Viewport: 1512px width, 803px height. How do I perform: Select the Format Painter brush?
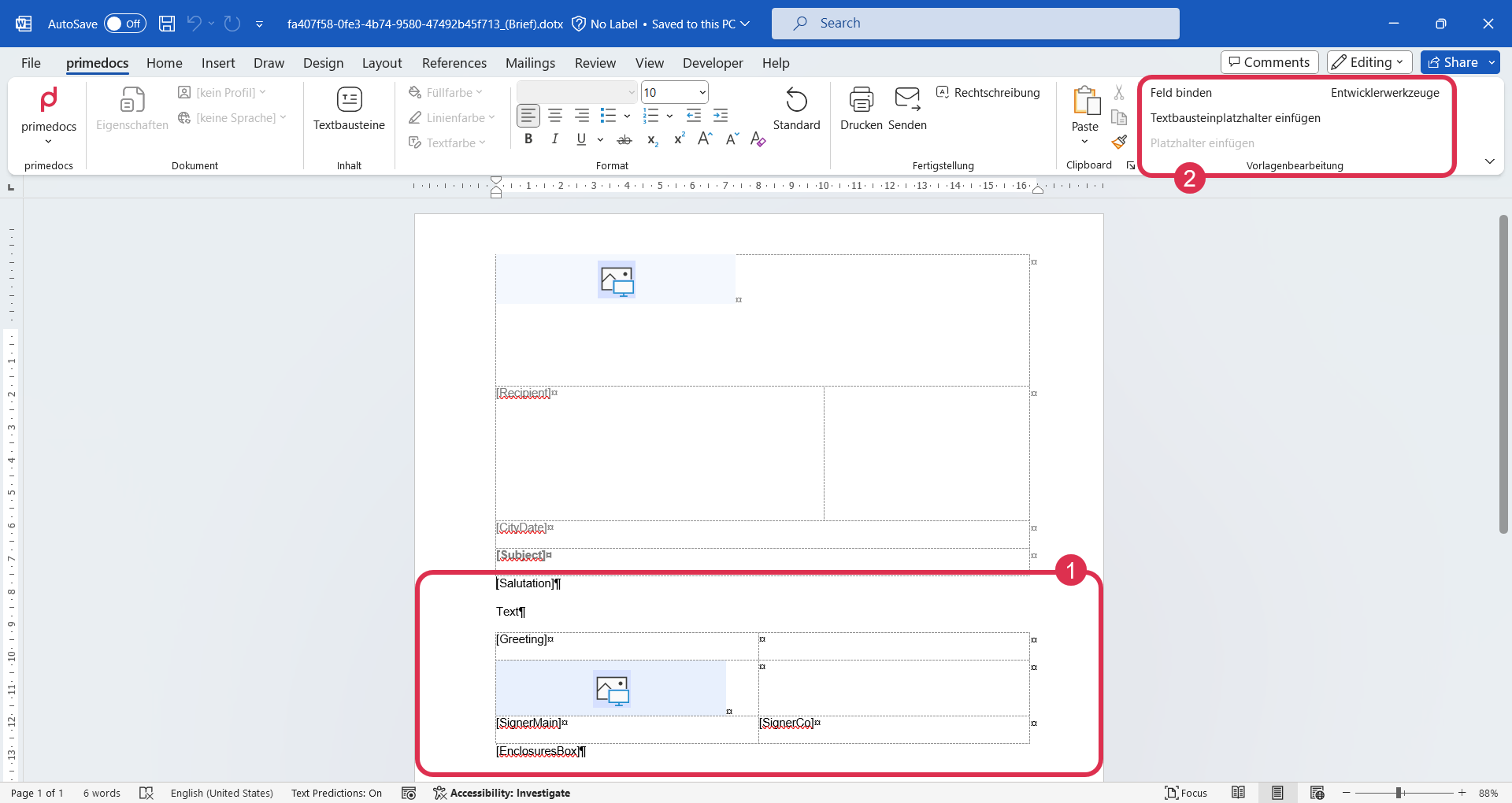pos(1119,142)
